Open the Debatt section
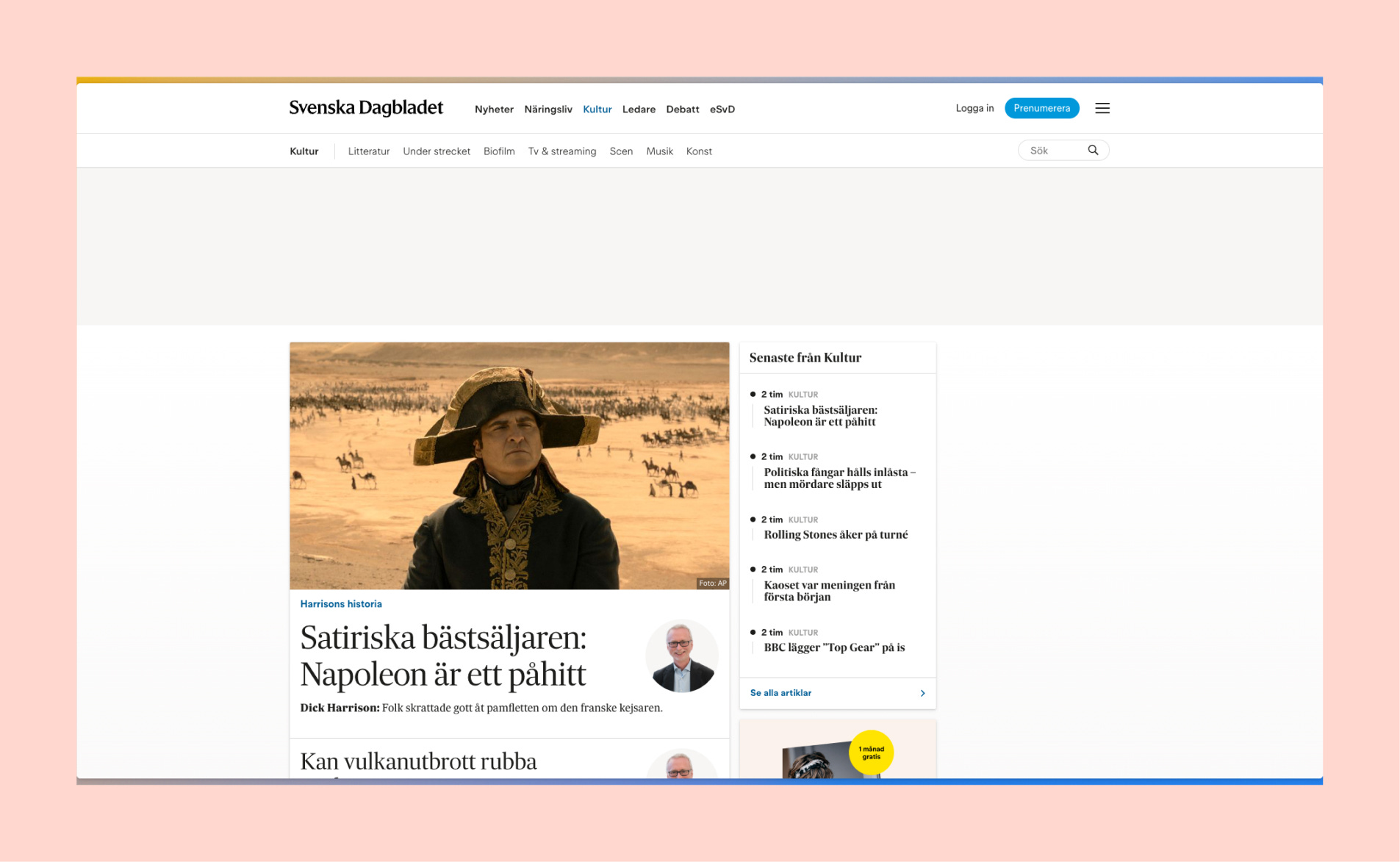Screen dimensions: 1400x862 click(682, 109)
